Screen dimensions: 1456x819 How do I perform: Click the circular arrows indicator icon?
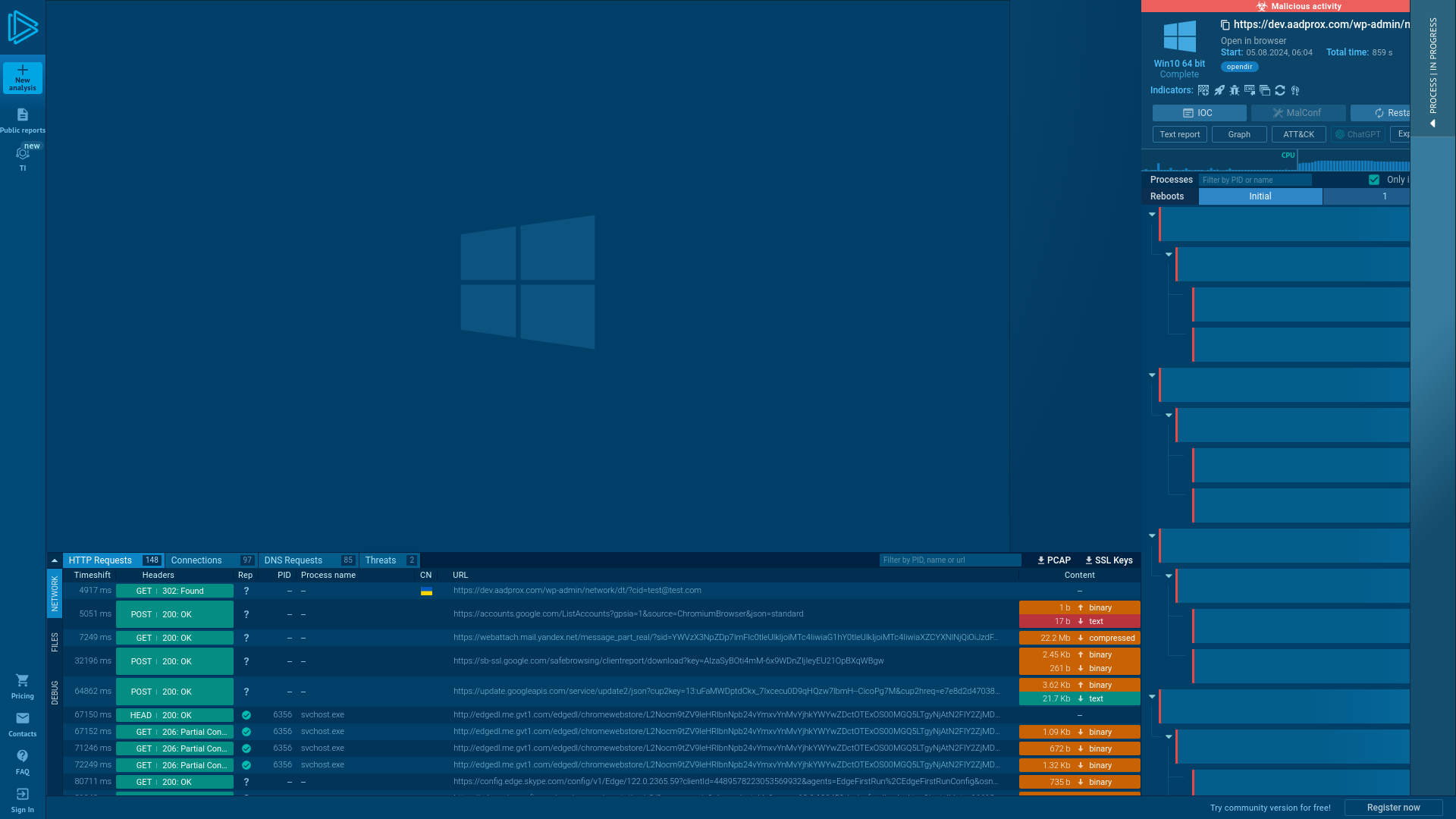click(1280, 90)
